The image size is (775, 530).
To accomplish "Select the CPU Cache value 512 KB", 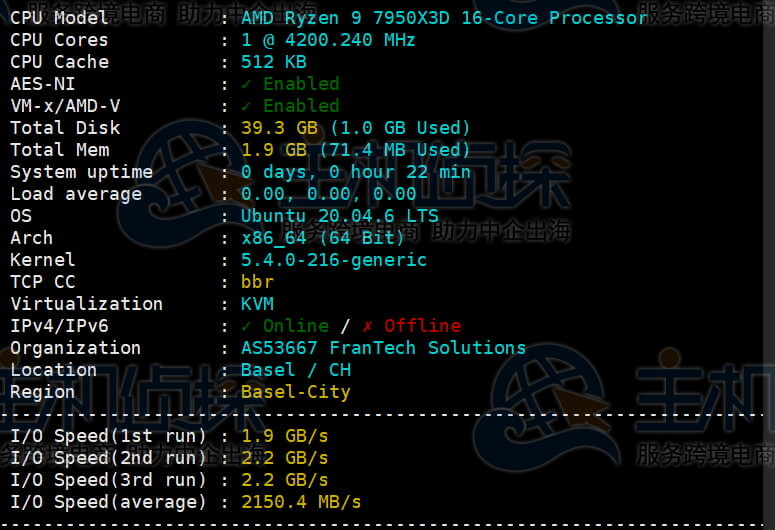I will pos(274,62).
